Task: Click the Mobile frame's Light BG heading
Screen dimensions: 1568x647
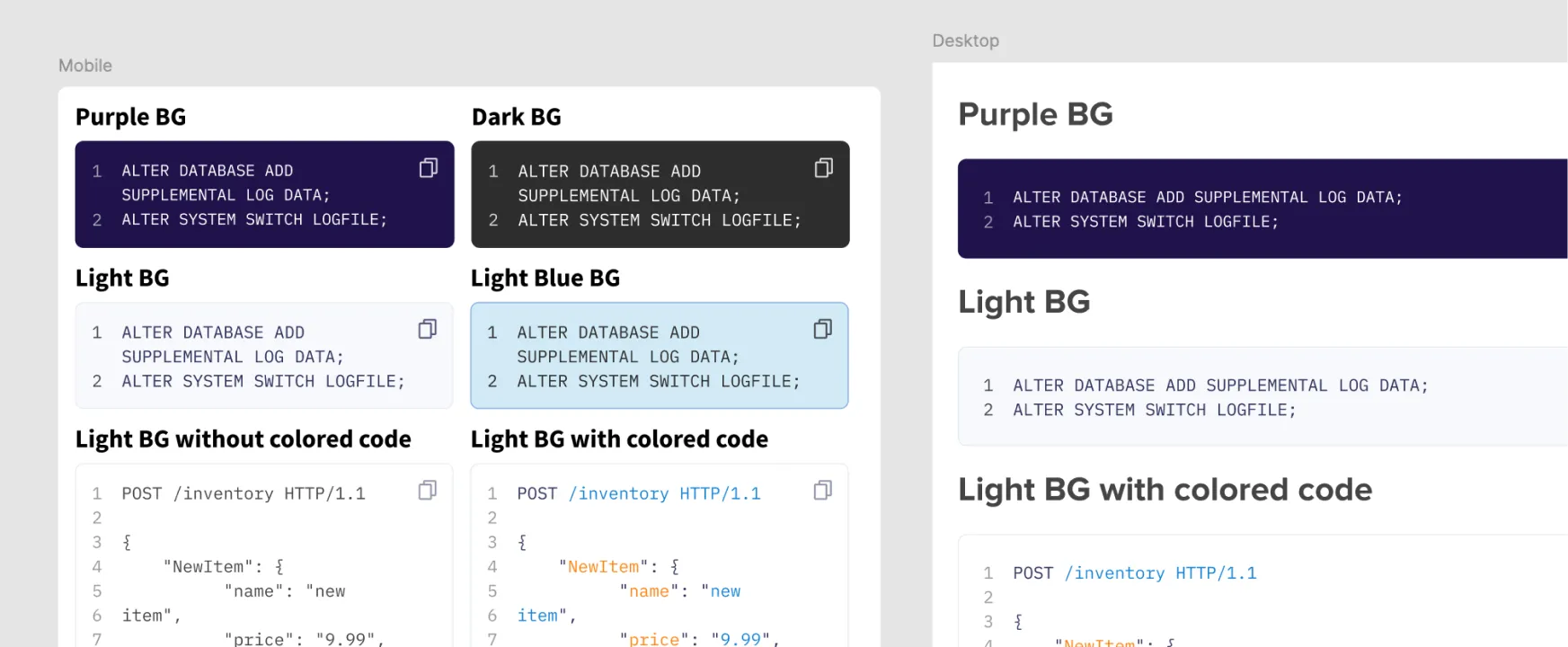Action: (x=122, y=279)
